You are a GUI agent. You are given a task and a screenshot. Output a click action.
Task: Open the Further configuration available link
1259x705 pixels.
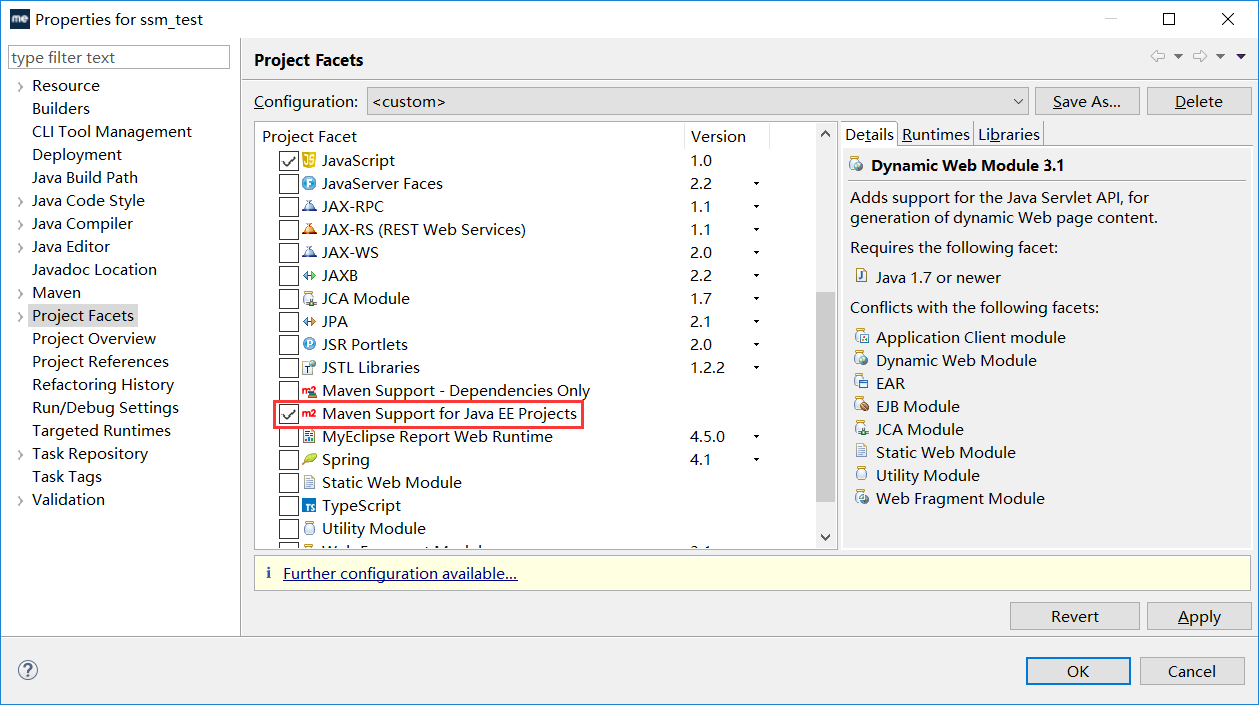[400, 573]
